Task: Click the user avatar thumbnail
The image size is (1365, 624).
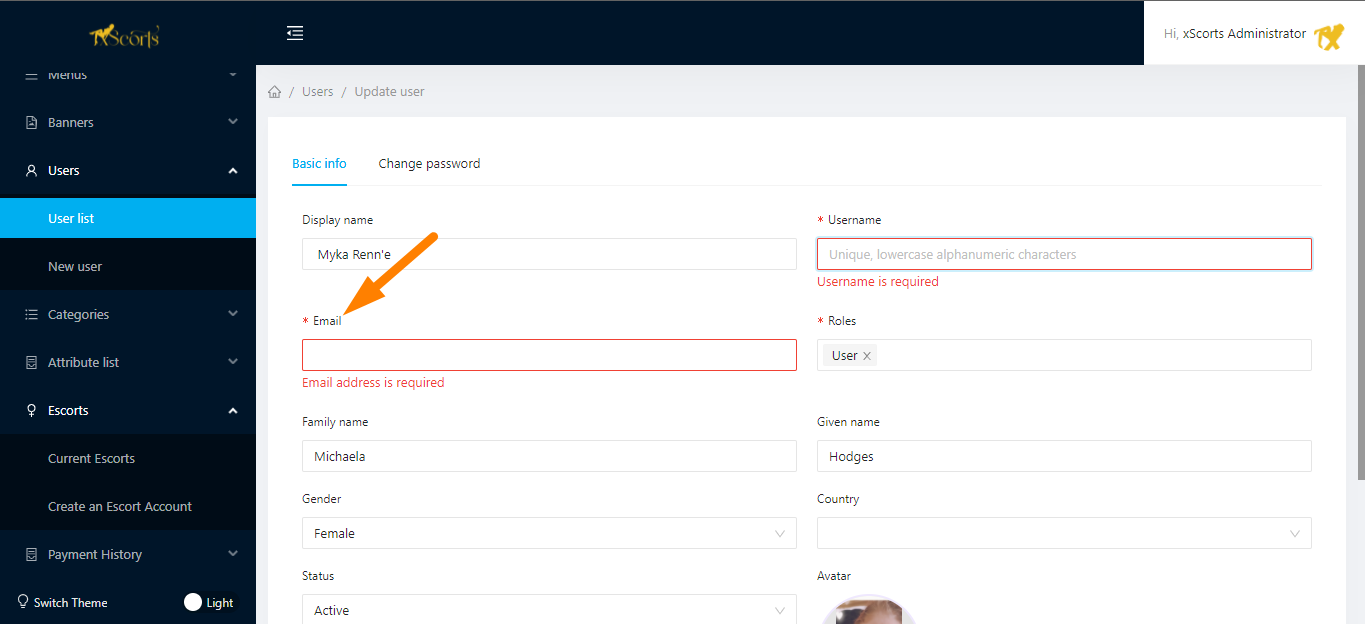Action: [x=868, y=609]
